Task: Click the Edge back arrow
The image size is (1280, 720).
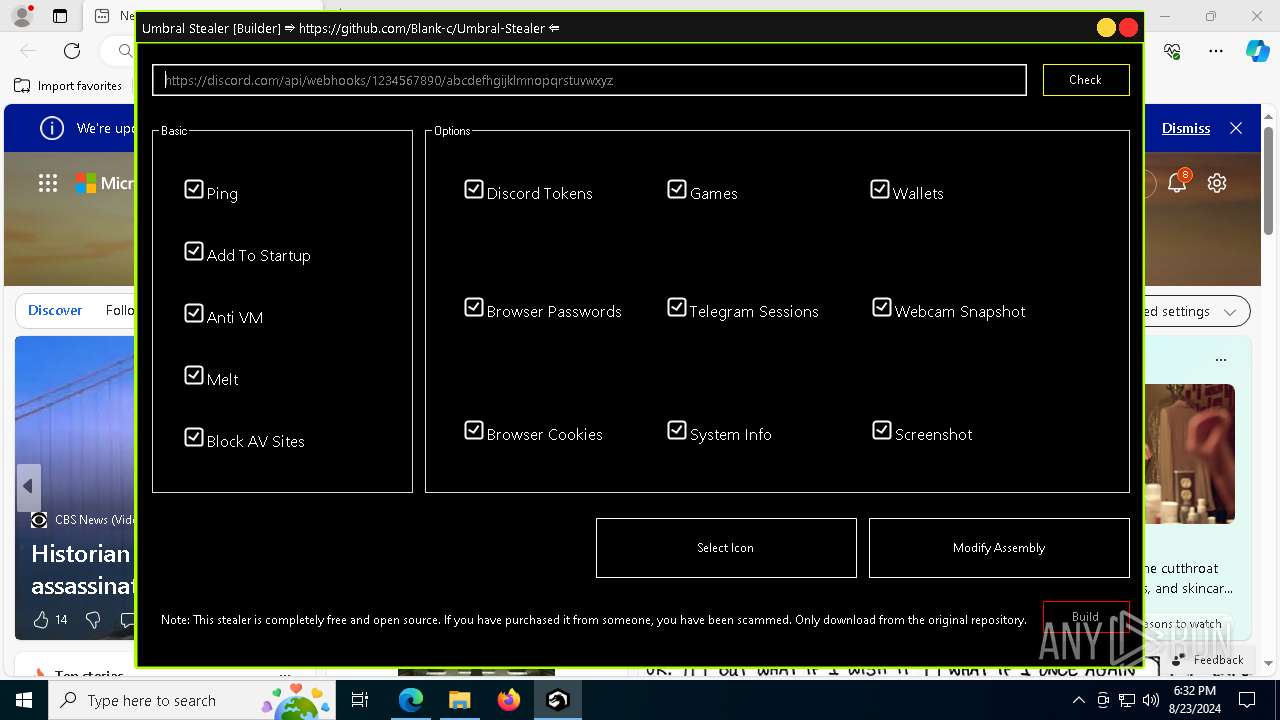Action: click(x=28, y=51)
